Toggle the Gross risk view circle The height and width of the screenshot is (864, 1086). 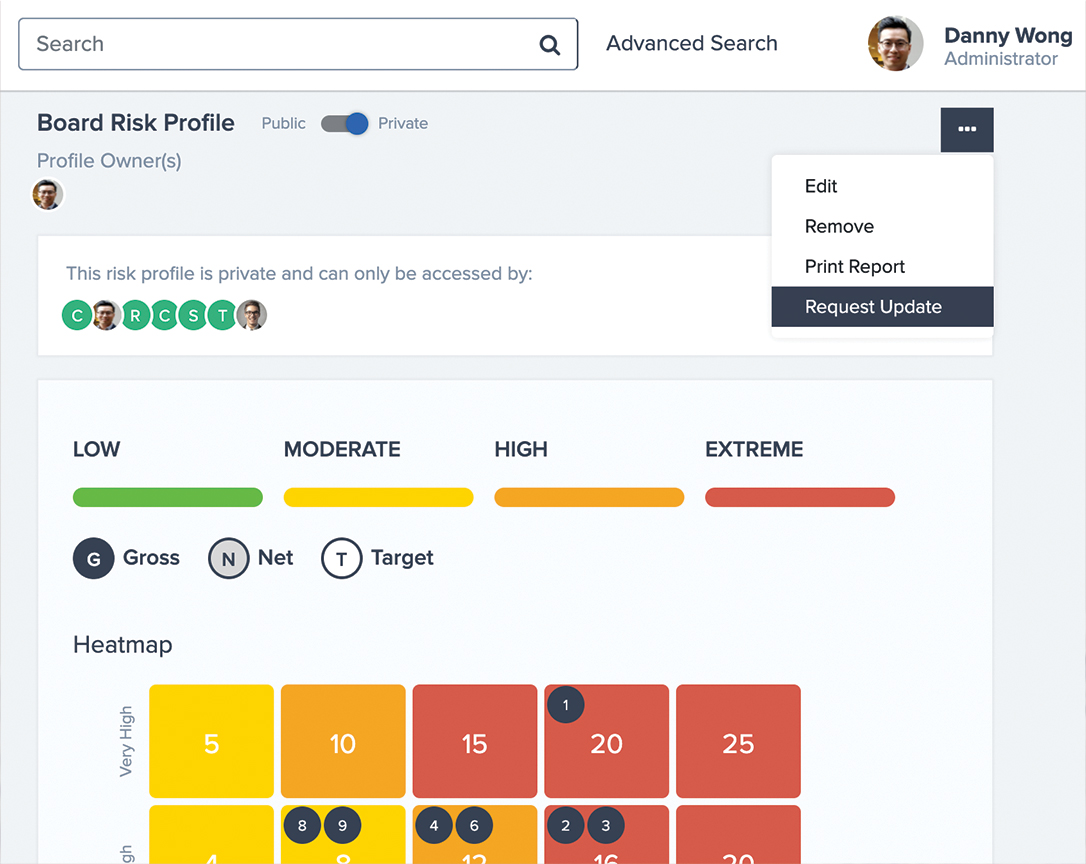[x=94, y=558]
